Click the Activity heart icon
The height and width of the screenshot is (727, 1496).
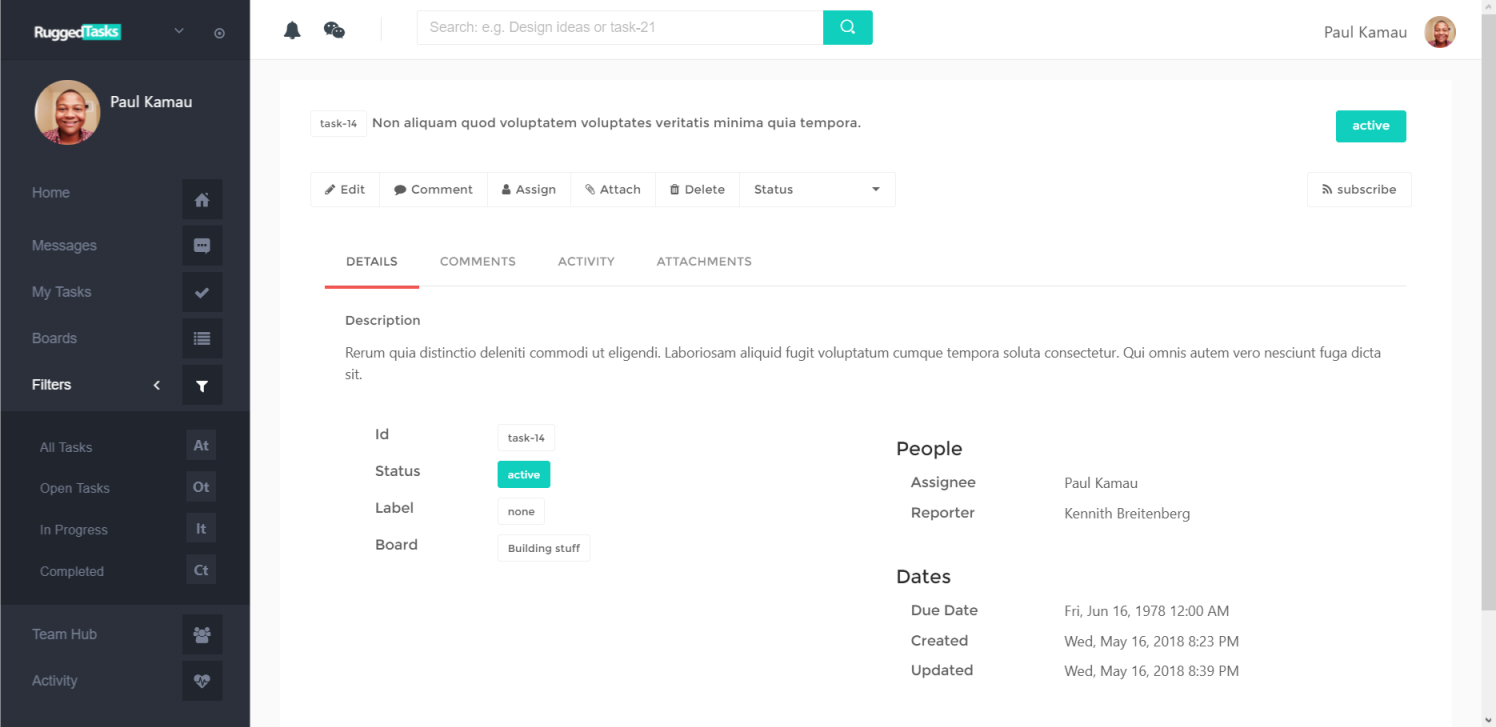click(202, 681)
